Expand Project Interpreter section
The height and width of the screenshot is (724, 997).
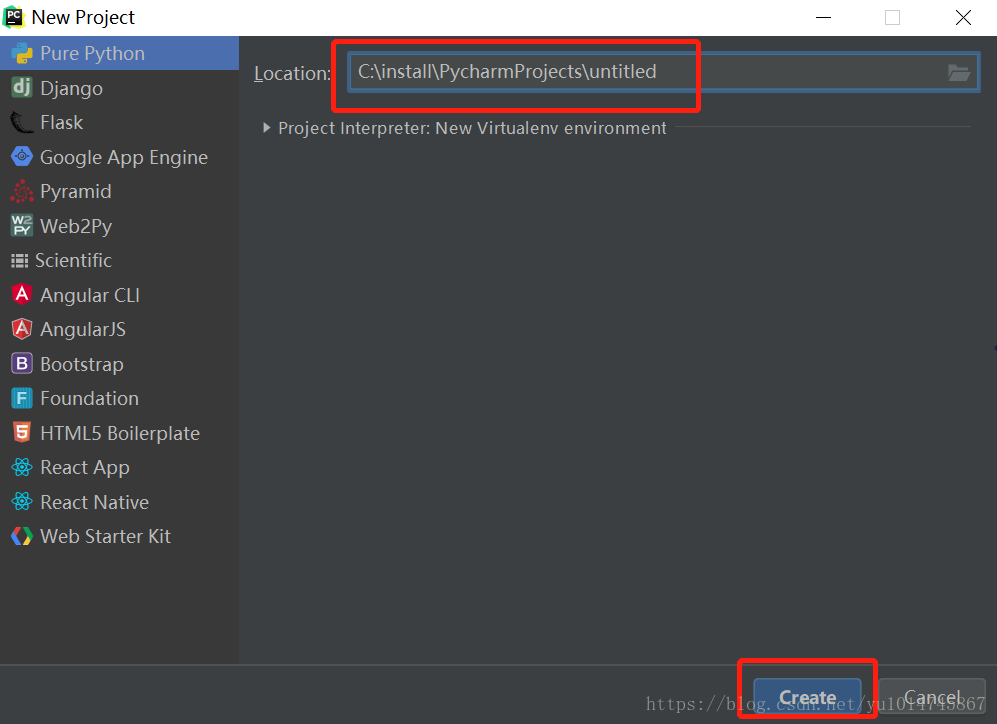pos(266,128)
